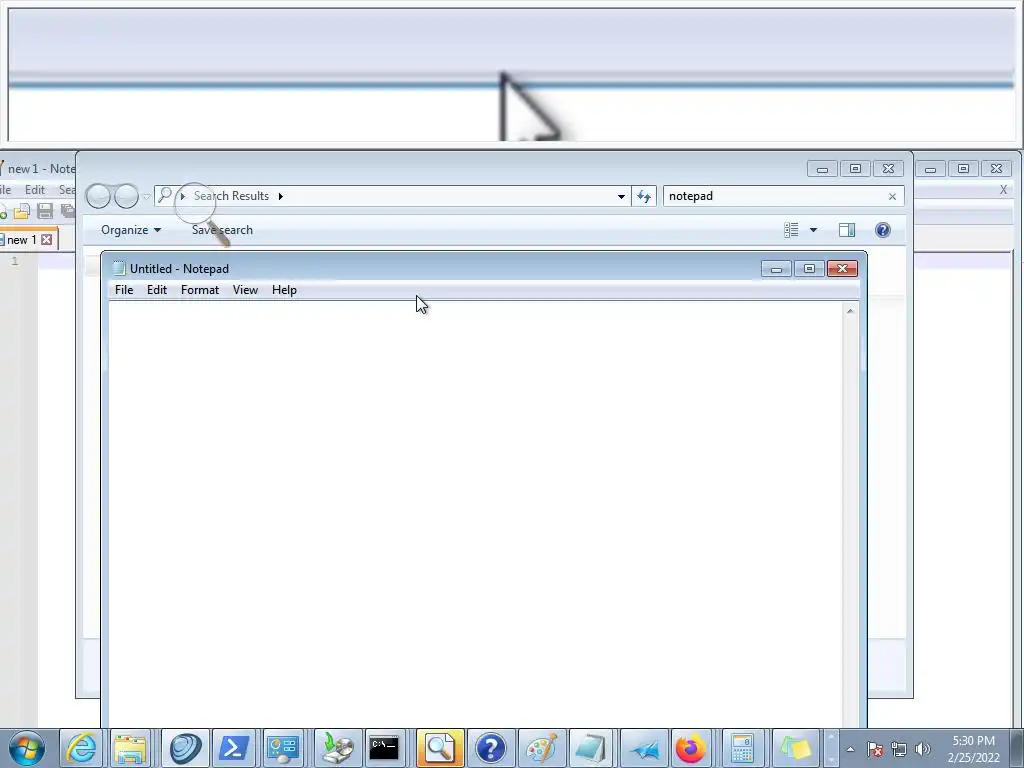Image resolution: width=1024 pixels, height=768 pixels.
Task: Maximize the Untitled Notepad window
Action: point(808,269)
